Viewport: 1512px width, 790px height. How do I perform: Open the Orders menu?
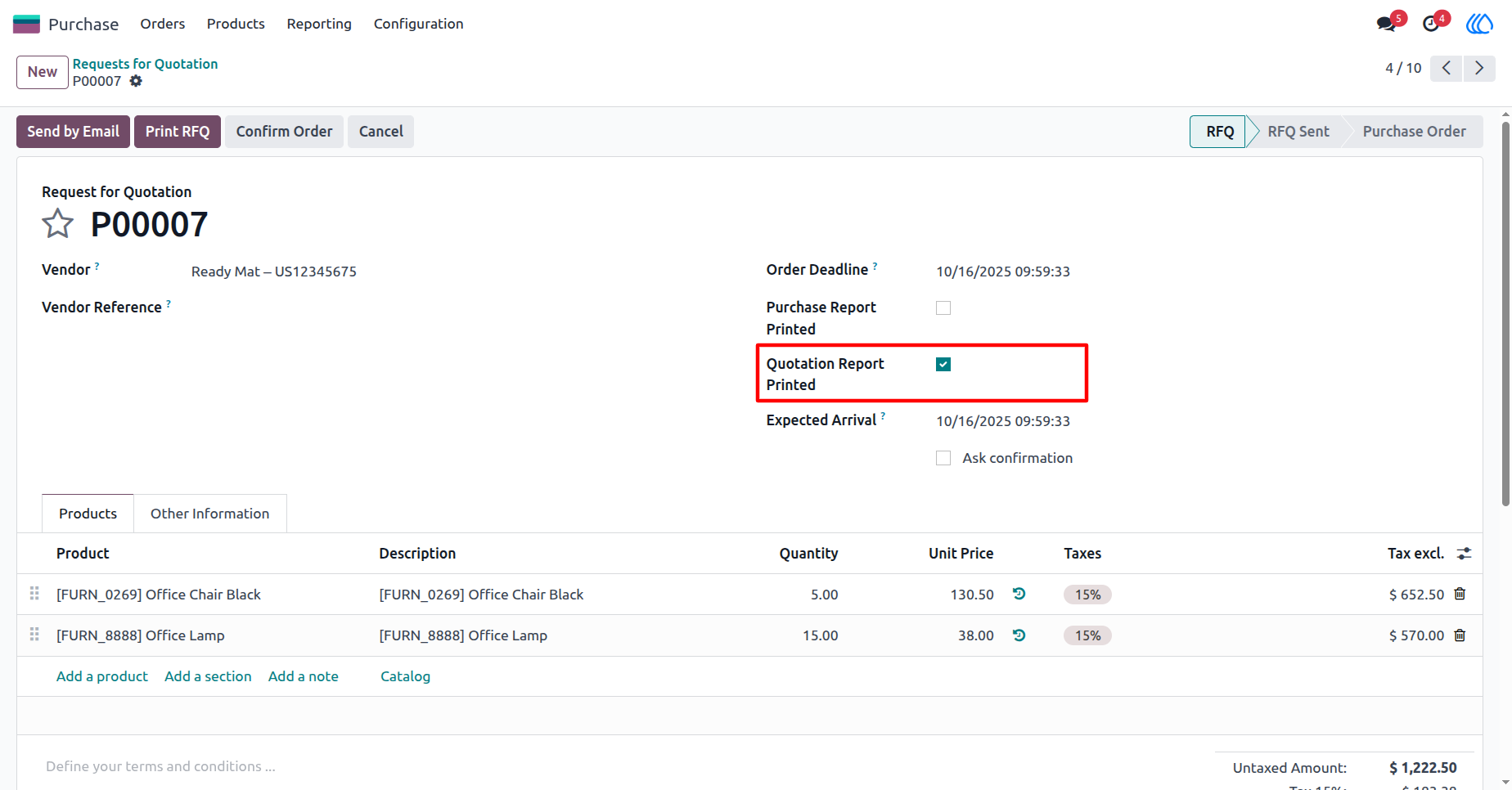(x=163, y=24)
